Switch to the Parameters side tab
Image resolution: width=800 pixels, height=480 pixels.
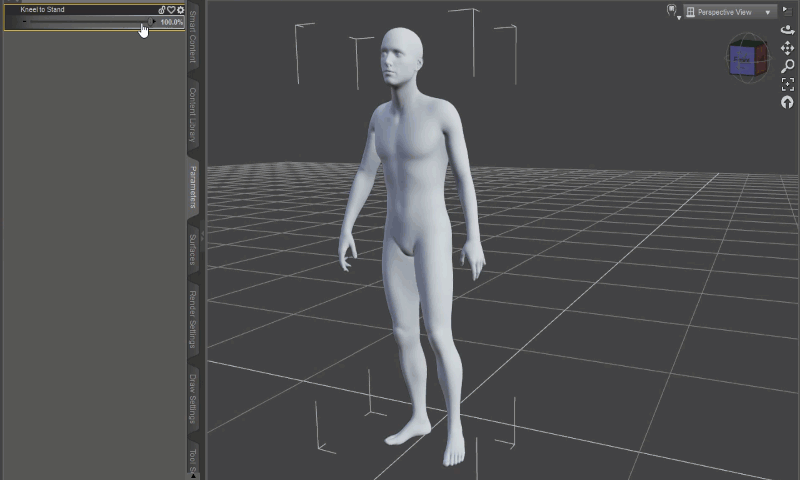pyautogui.click(x=193, y=187)
